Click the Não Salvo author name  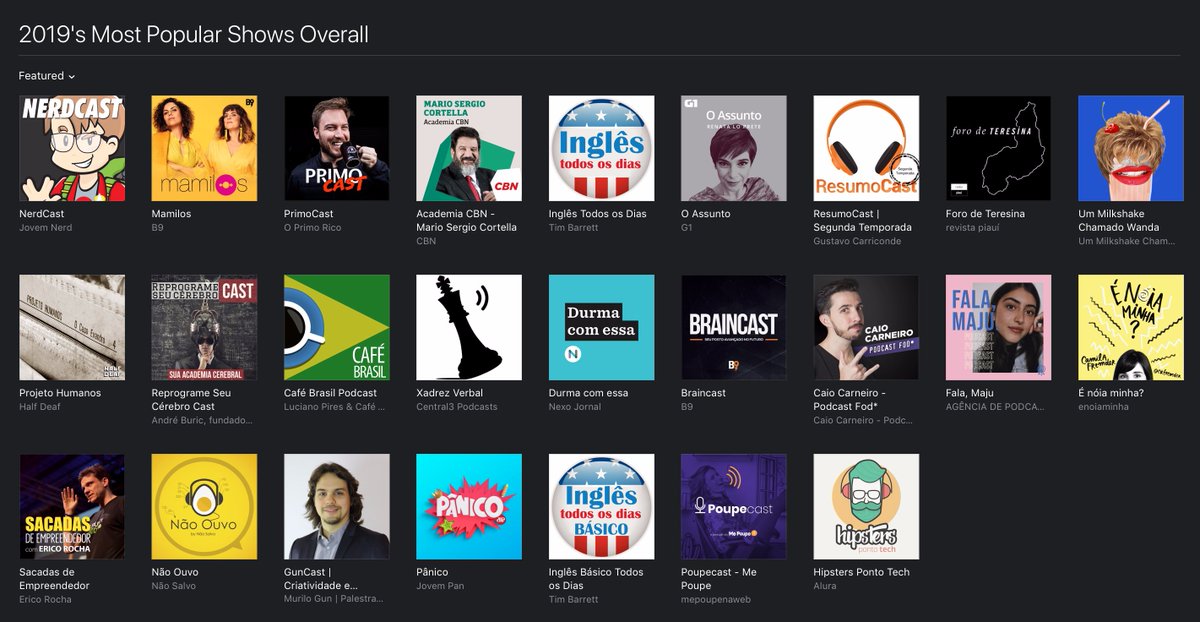[174, 586]
